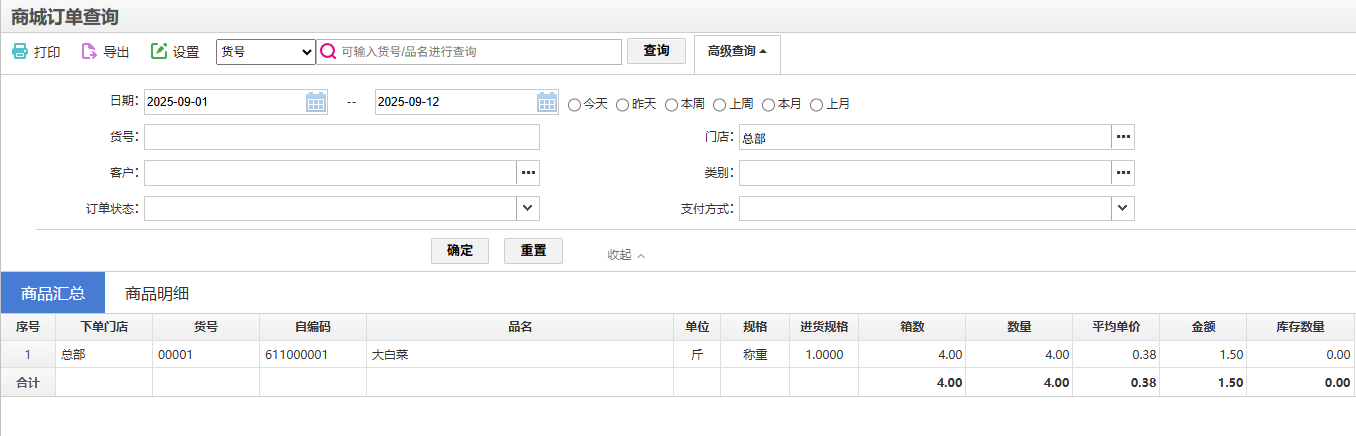The width and height of the screenshot is (1356, 436).
Task: Open the 货号 search type dropdown
Action: click(266, 51)
